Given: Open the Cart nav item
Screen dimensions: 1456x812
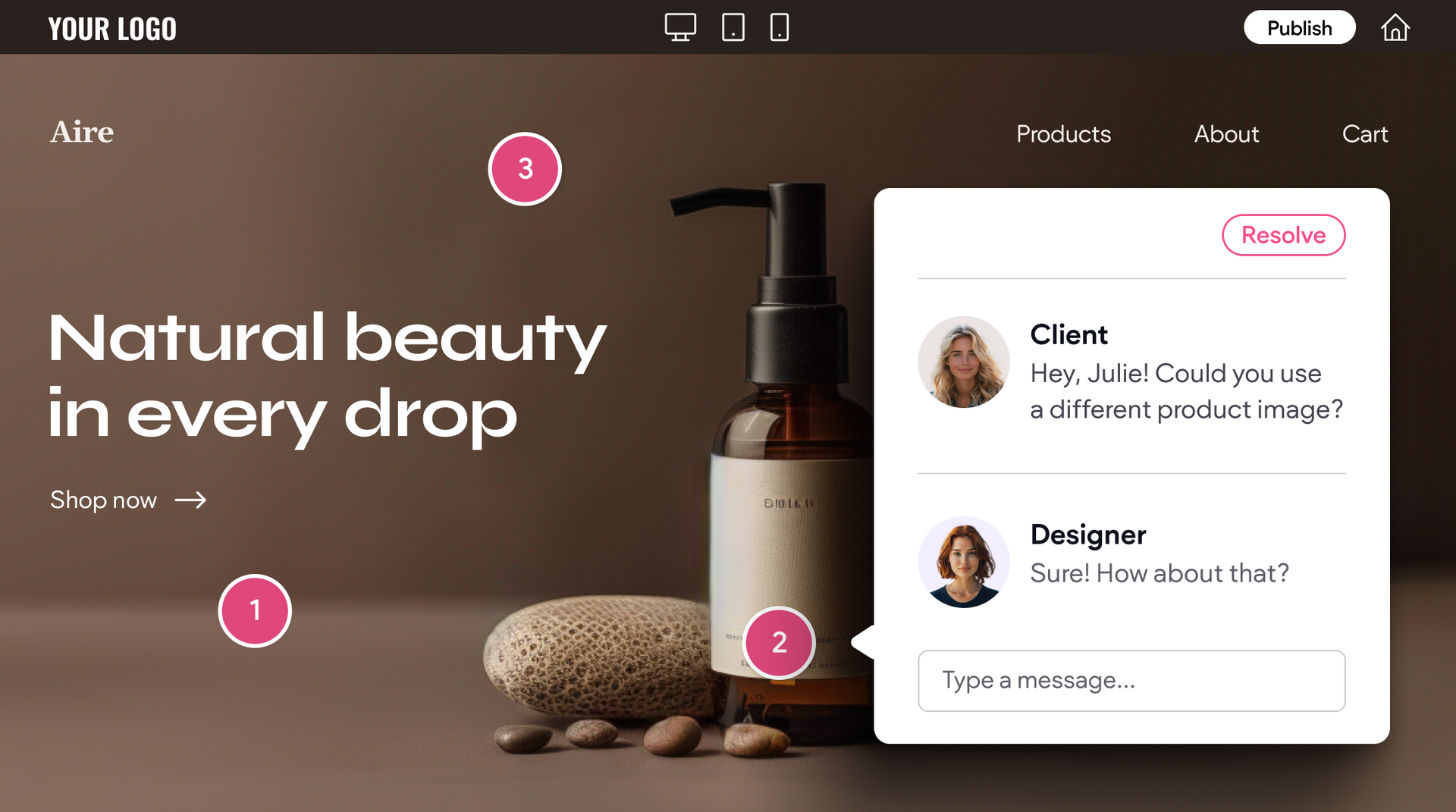Looking at the screenshot, I should [x=1365, y=134].
